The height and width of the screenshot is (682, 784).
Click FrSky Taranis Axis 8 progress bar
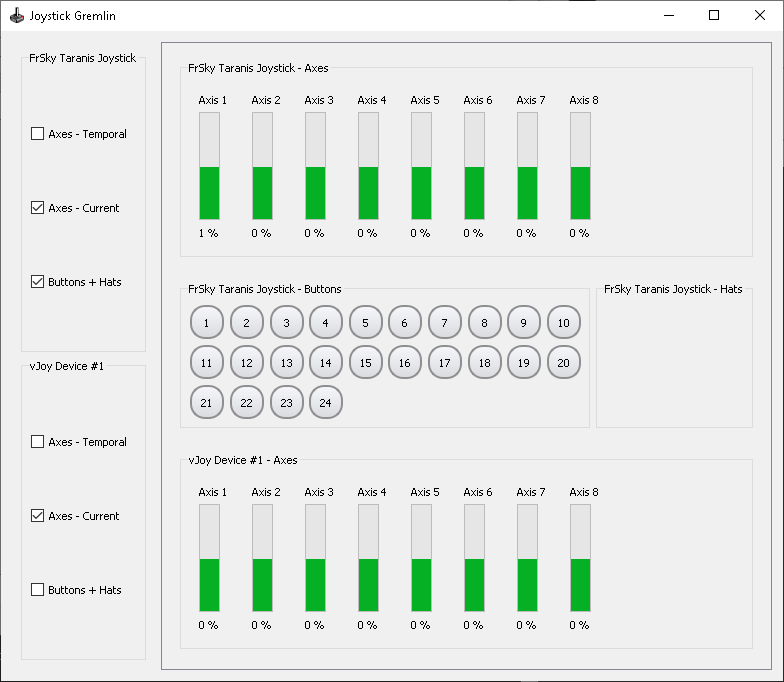tap(580, 166)
